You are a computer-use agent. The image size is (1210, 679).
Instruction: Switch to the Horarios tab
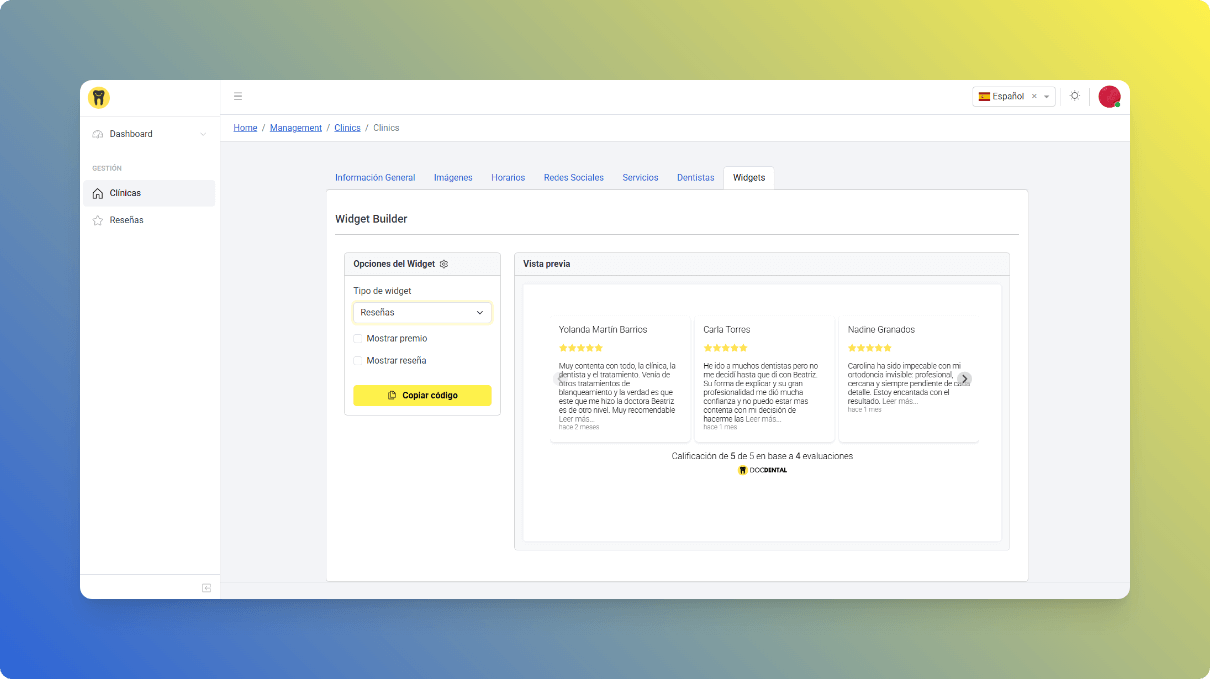508,178
